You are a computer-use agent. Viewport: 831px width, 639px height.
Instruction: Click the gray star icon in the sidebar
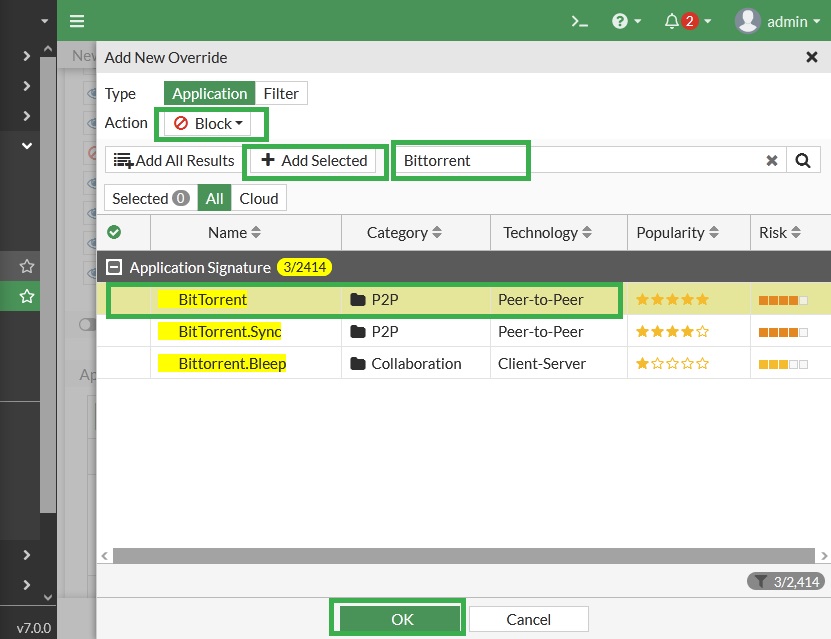coord(26,266)
